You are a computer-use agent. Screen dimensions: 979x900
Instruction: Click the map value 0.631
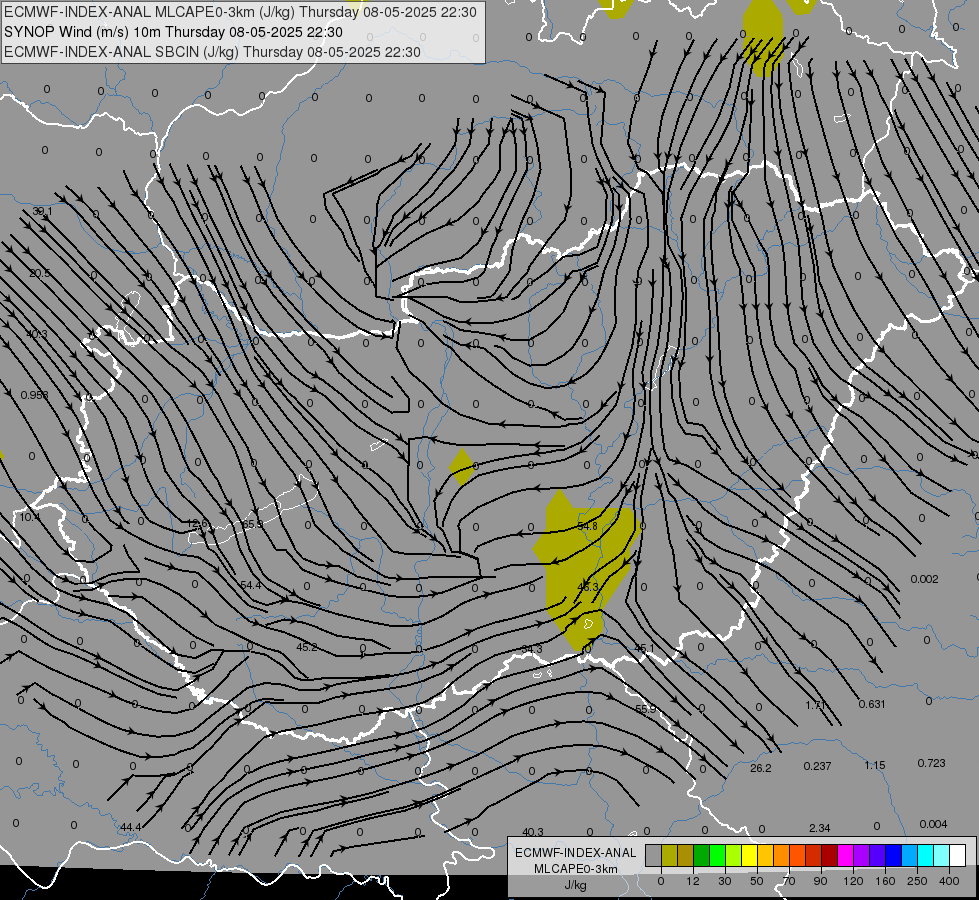pyautogui.click(x=872, y=704)
